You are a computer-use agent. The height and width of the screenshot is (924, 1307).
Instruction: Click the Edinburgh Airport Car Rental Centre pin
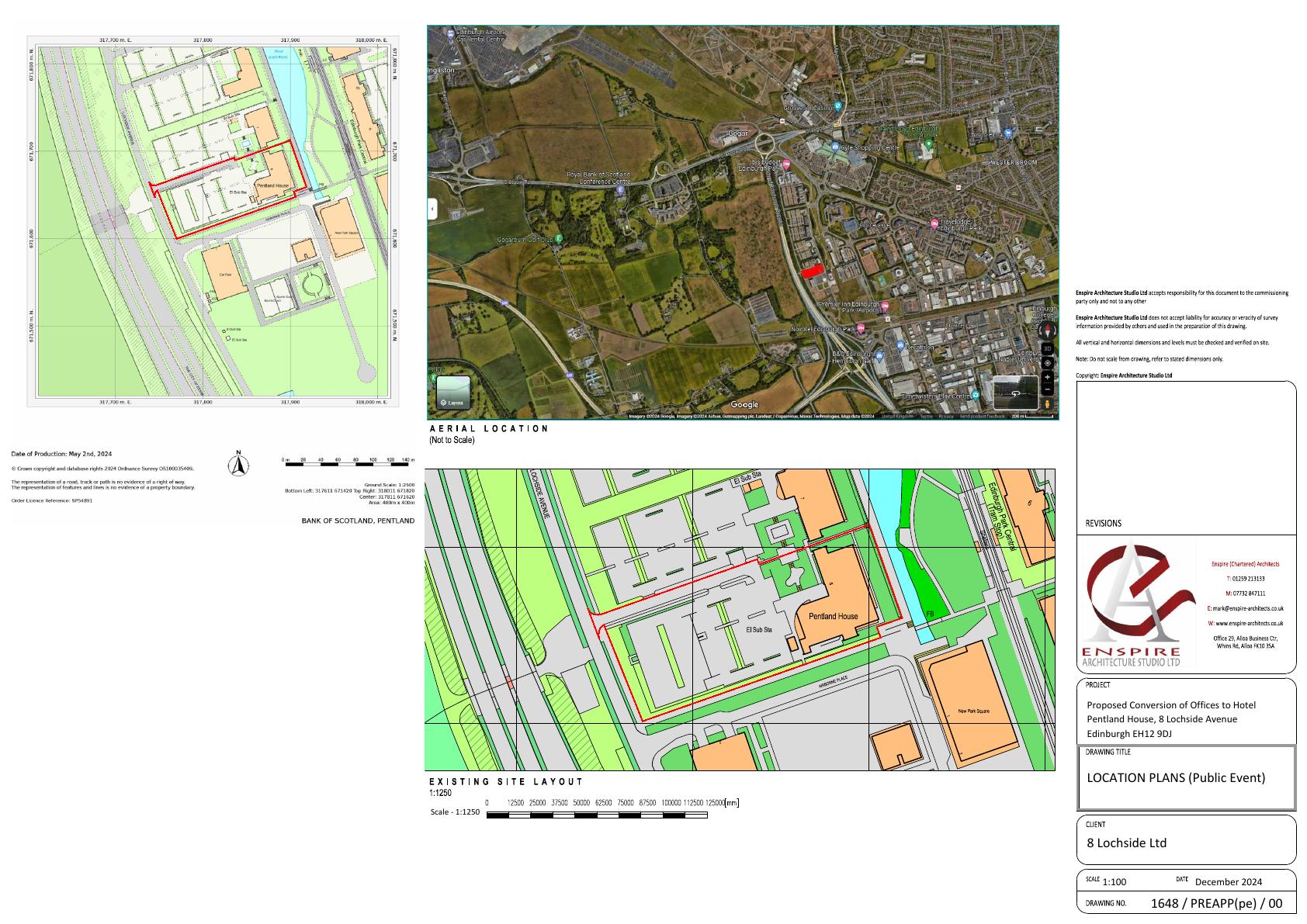[451, 33]
